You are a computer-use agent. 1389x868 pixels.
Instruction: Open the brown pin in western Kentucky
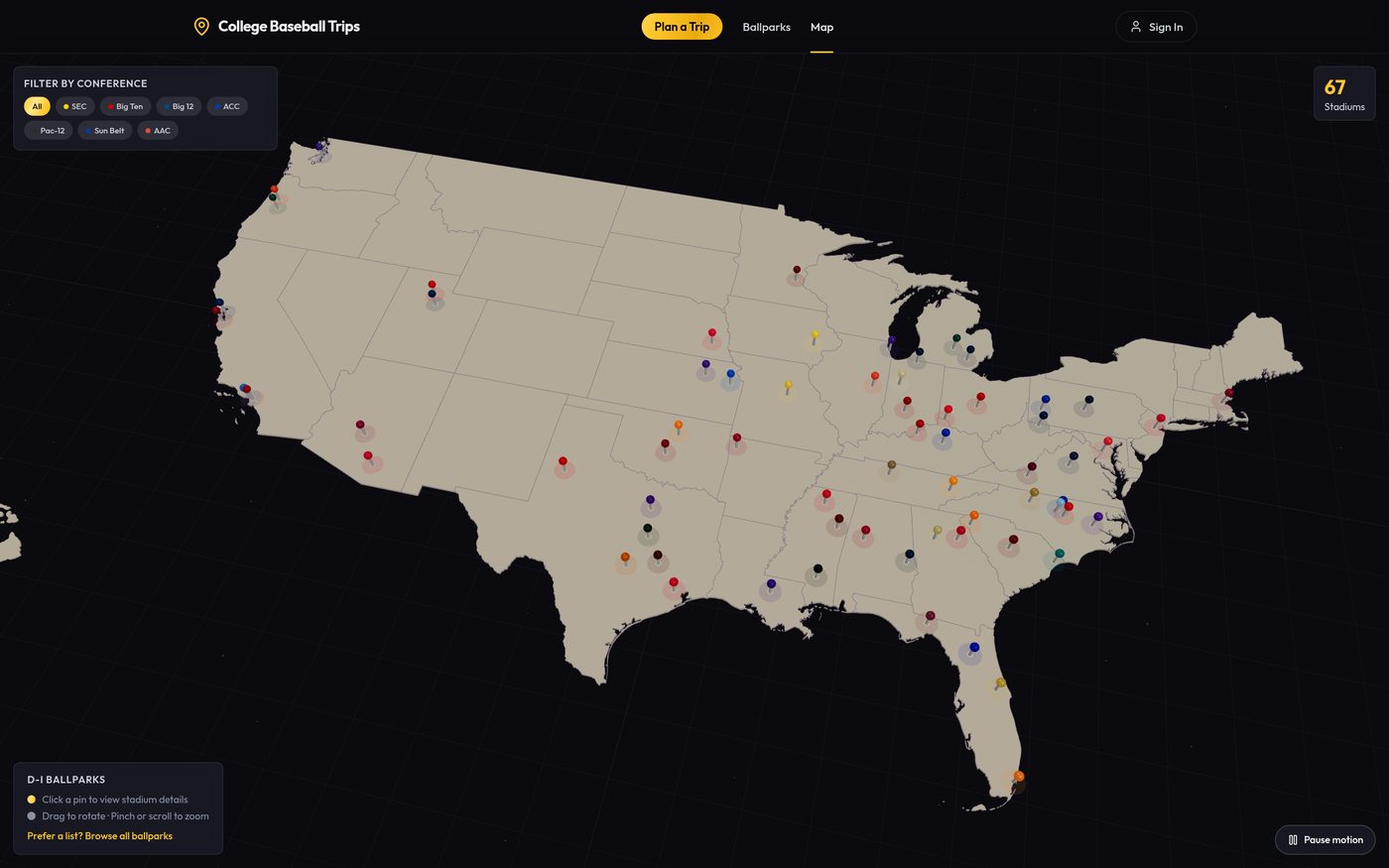click(892, 464)
